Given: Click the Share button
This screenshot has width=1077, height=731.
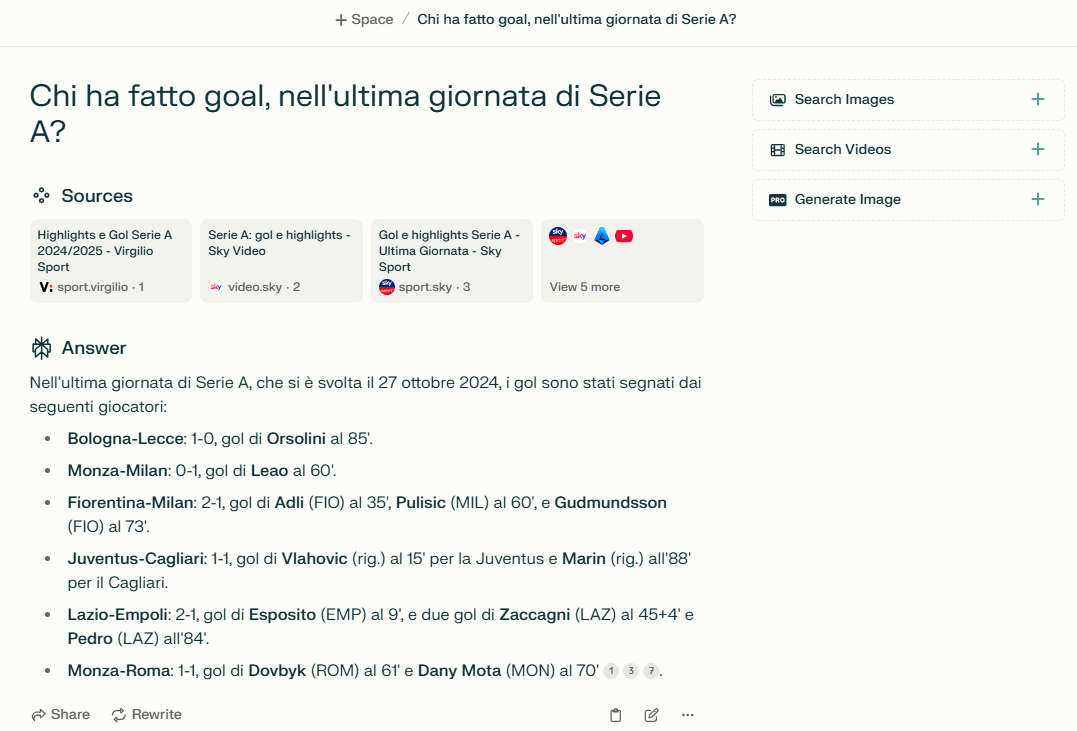Looking at the screenshot, I should pyautogui.click(x=60, y=714).
